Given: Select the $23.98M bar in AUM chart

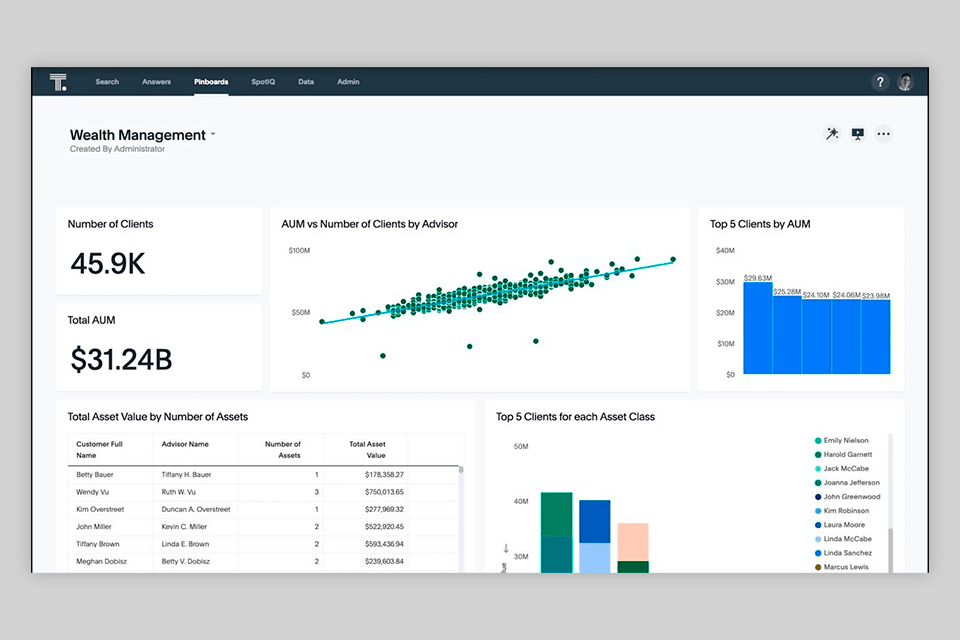Looking at the screenshot, I should click(x=876, y=336).
